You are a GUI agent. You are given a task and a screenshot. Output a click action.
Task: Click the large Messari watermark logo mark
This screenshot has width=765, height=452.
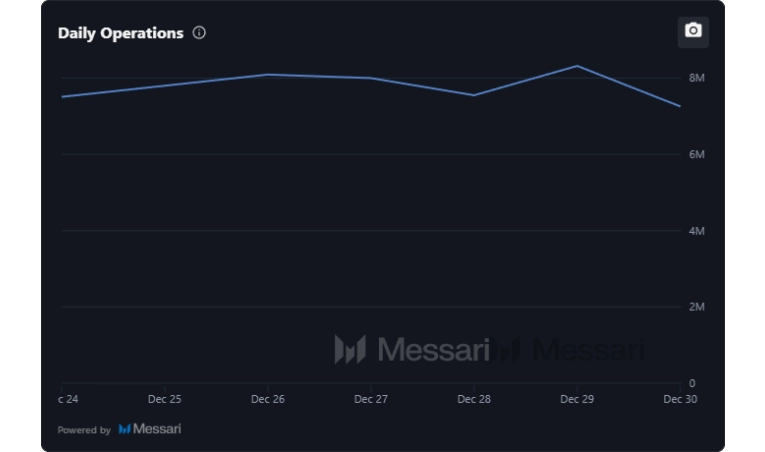pos(350,349)
